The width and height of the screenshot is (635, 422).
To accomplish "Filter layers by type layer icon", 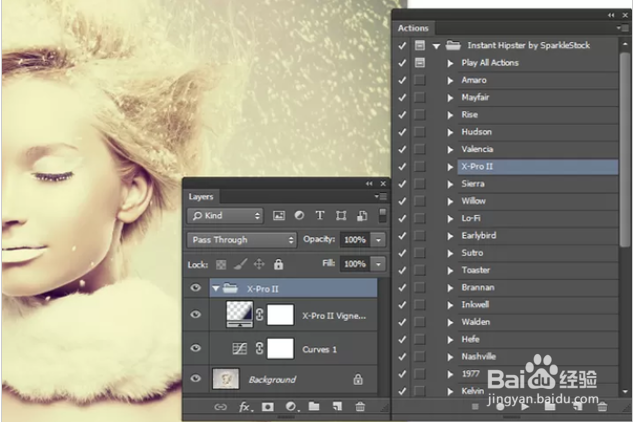I will (x=320, y=215).
